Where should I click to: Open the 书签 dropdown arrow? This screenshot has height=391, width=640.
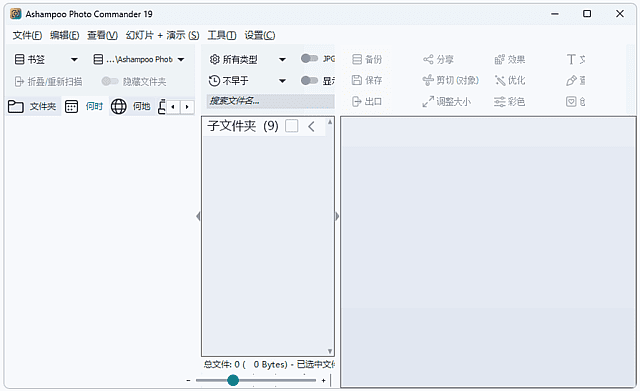coord(74,60)
